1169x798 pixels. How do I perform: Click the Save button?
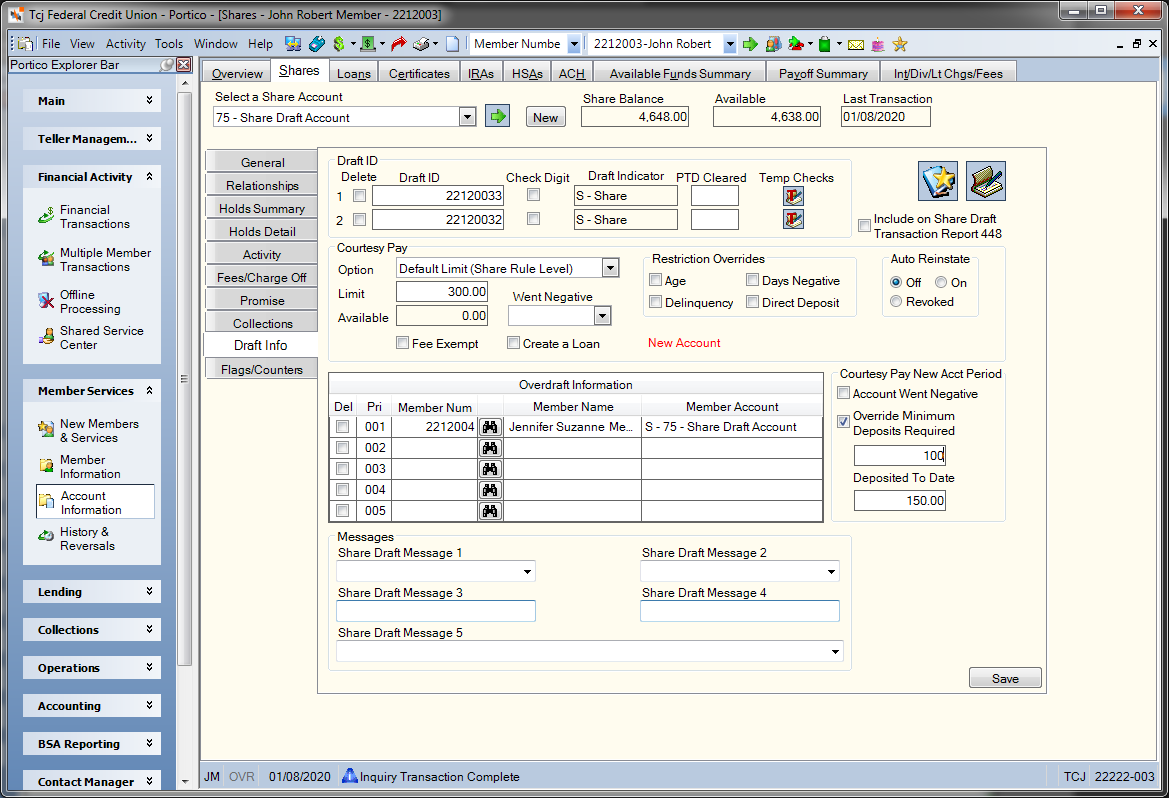pos(1005,678)
